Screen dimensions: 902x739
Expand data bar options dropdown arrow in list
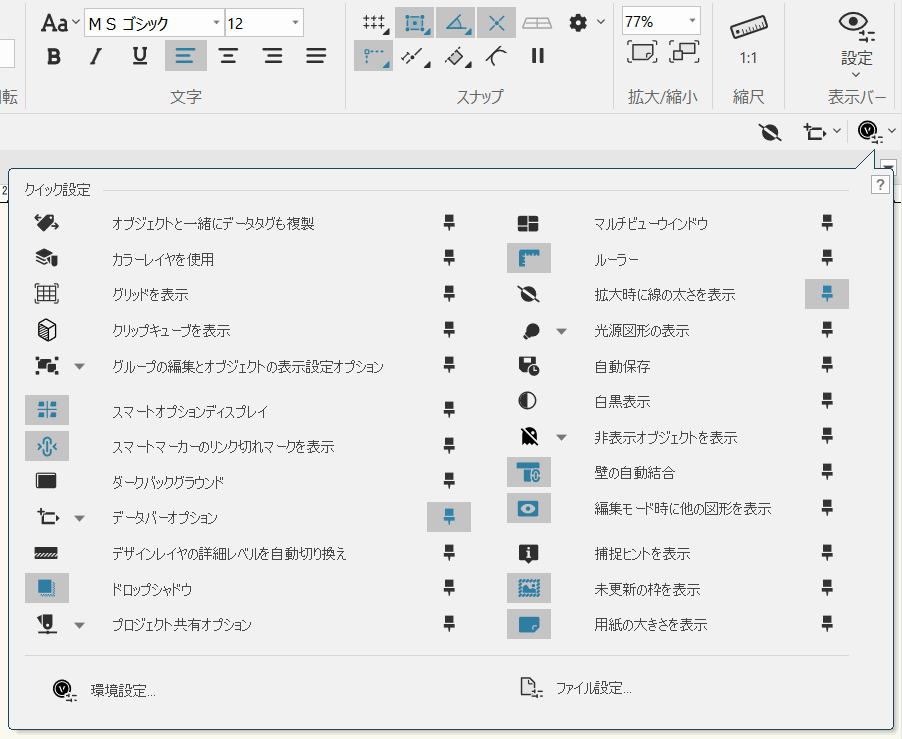click(x=80, y=518)
